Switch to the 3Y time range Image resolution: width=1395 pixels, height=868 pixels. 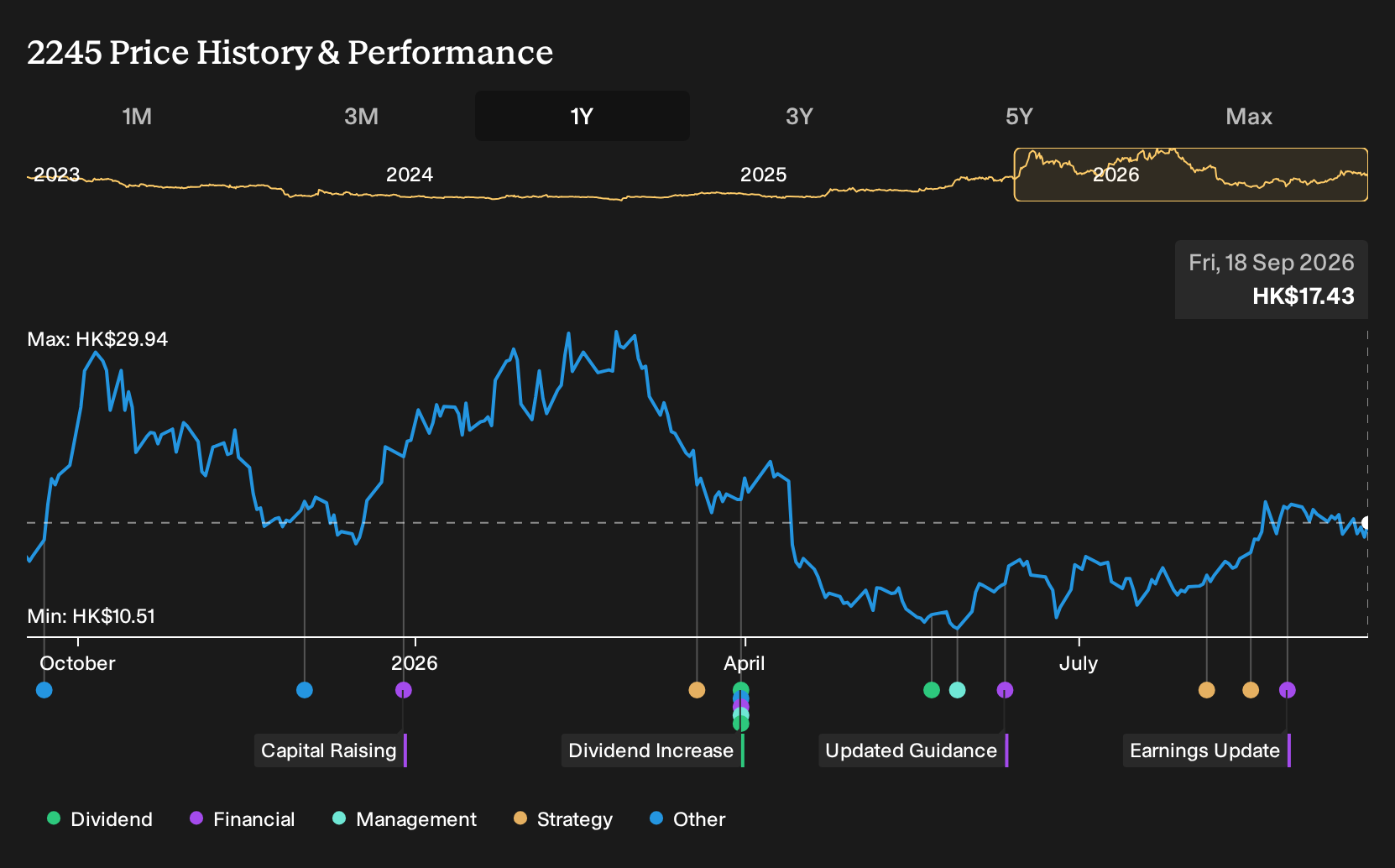(799, 116)
